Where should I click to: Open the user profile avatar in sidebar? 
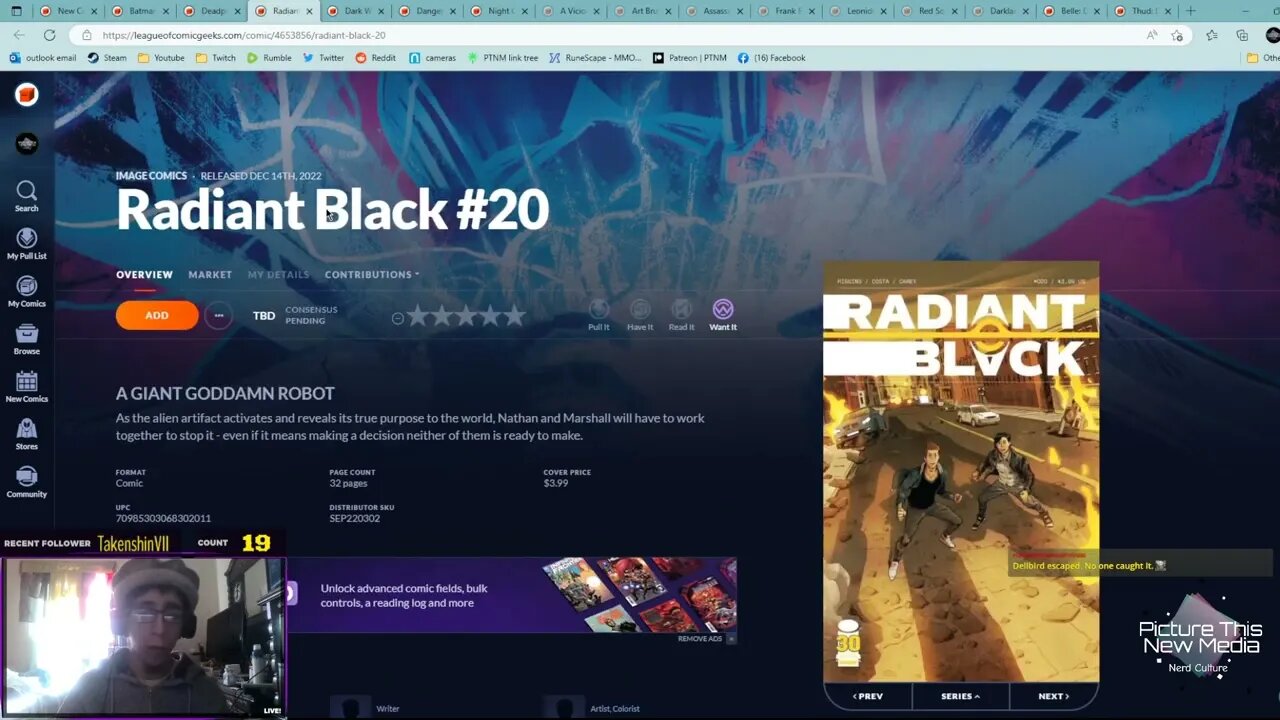click(27, 144)
